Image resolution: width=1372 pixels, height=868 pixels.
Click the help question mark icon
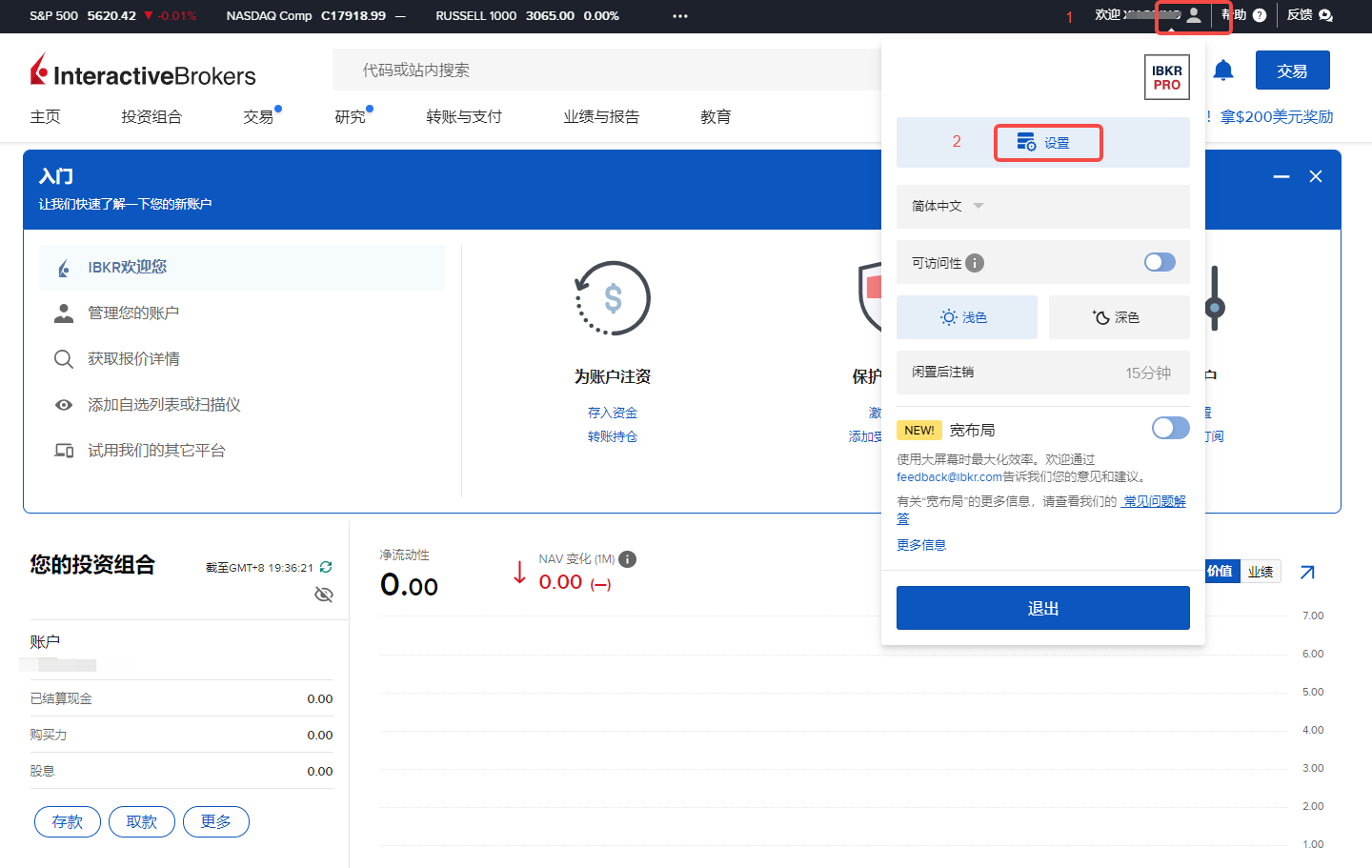coord(1260,15)
